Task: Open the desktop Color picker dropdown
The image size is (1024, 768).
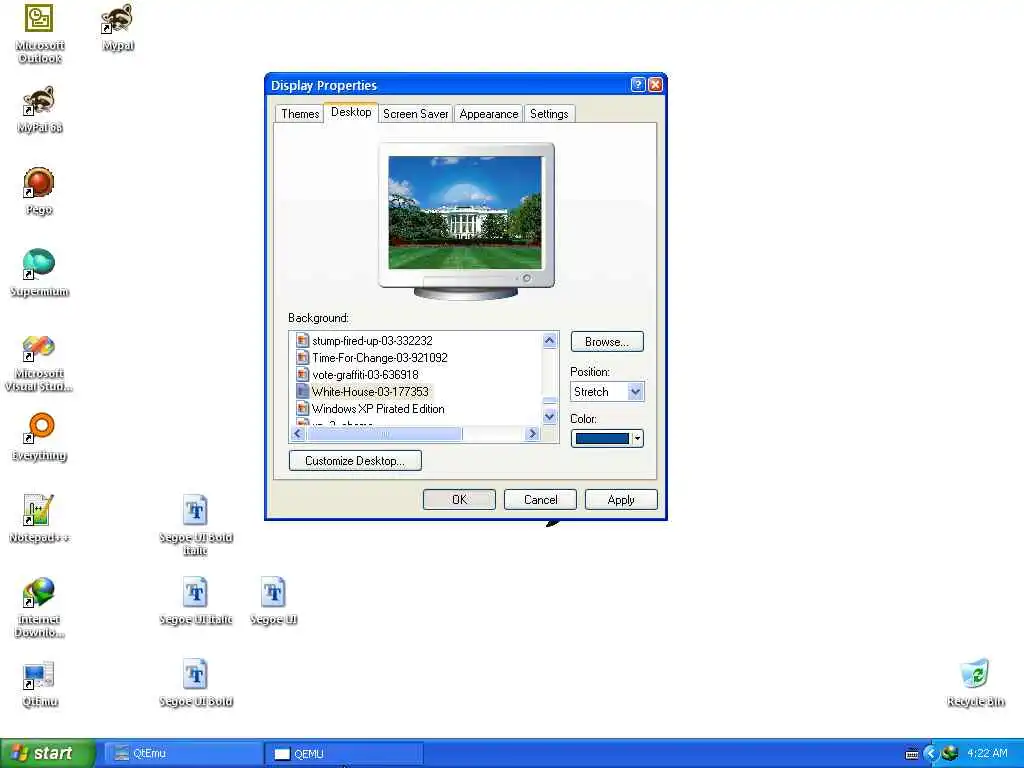Action: 607,438
